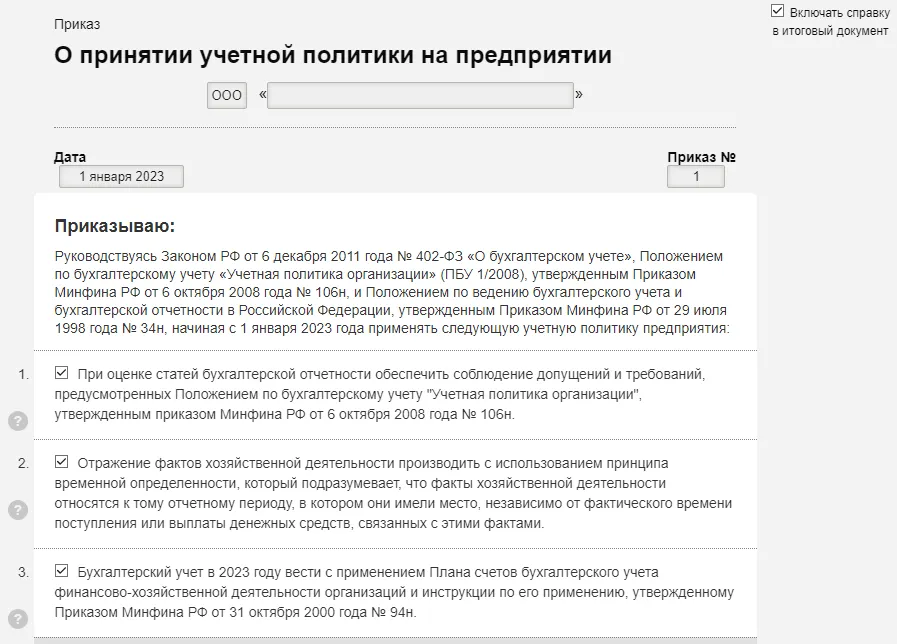
Task: Click heading 'О принятии учетной политики на предприятии'
Action: coord(333,55)
